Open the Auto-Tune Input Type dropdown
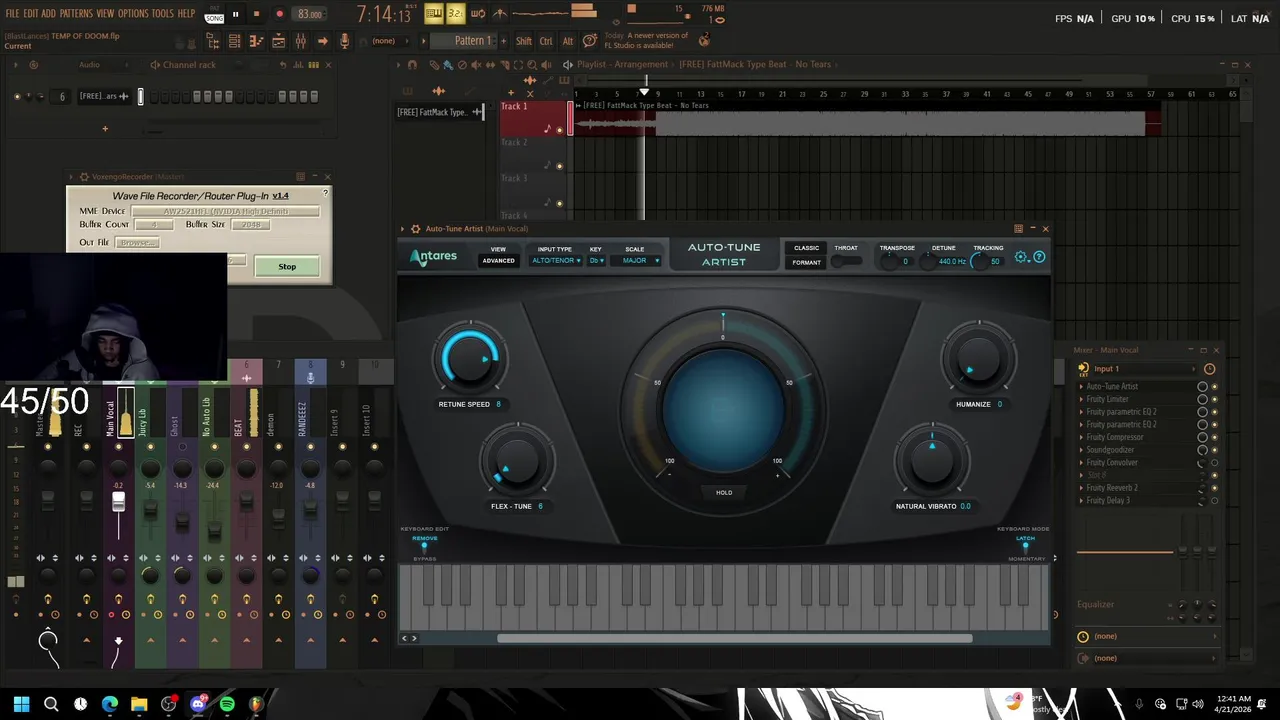 pyautogui.click(x=555, y=261)
